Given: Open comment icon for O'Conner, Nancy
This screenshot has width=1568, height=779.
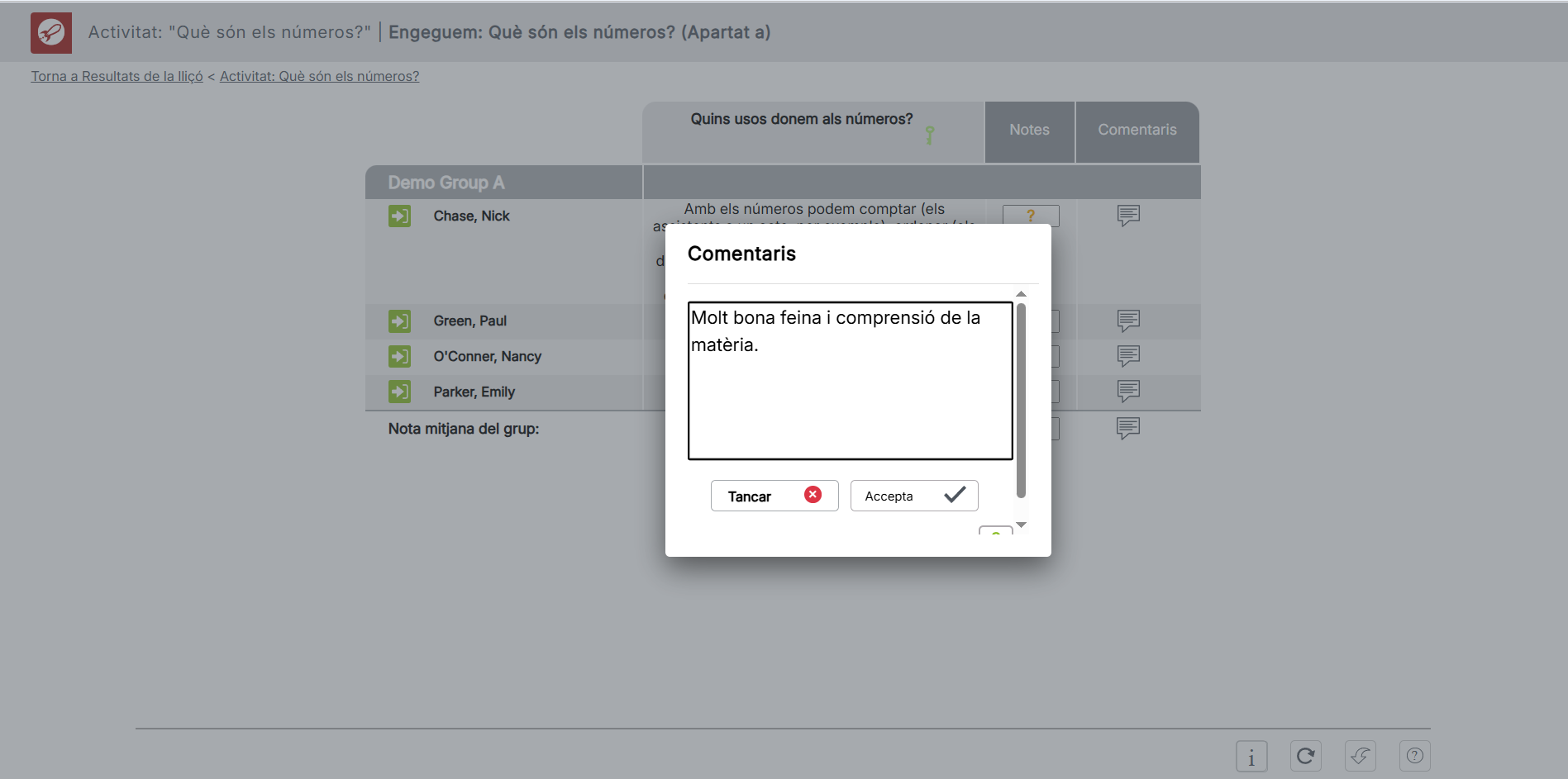Looking at the screenshot, I should (1128, 356).
